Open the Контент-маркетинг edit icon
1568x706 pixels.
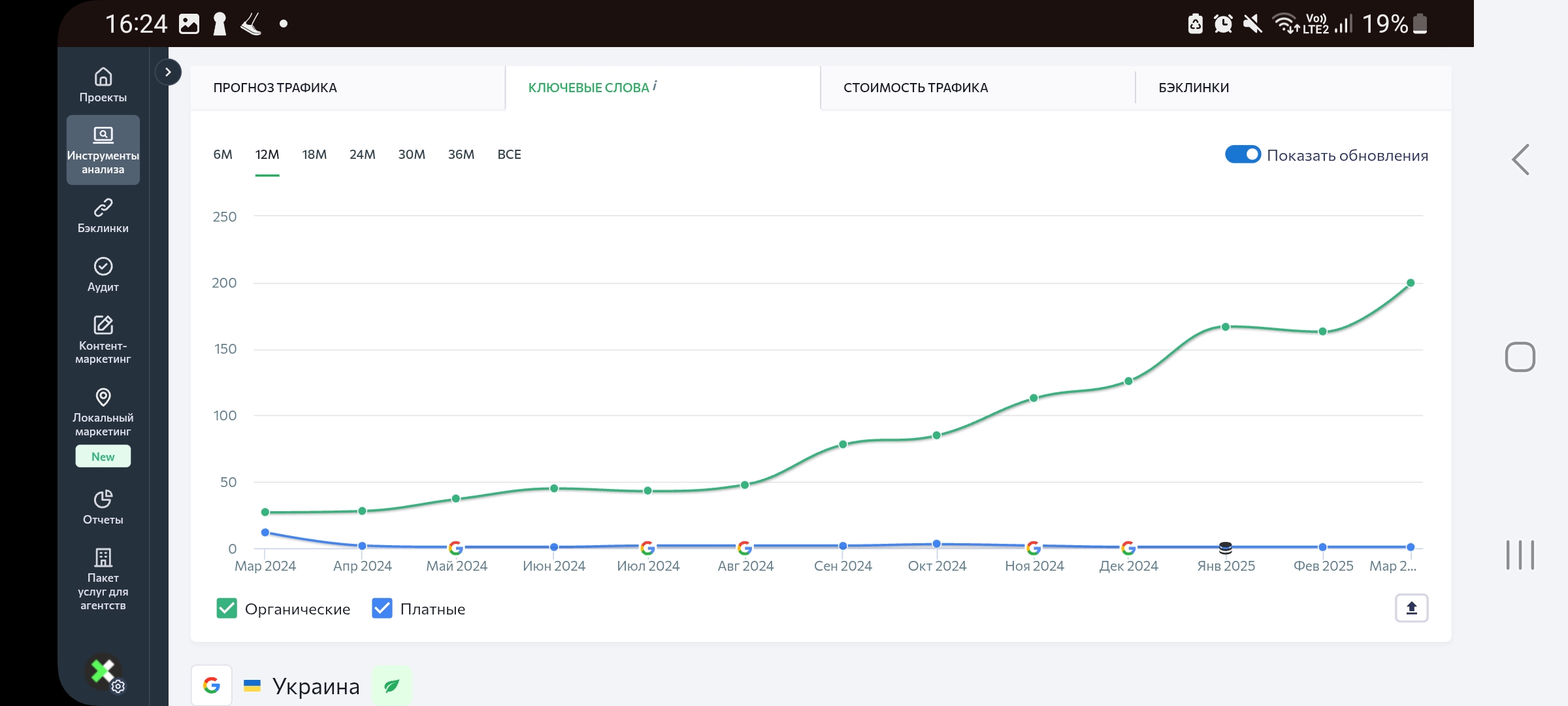tap(103, 325)
